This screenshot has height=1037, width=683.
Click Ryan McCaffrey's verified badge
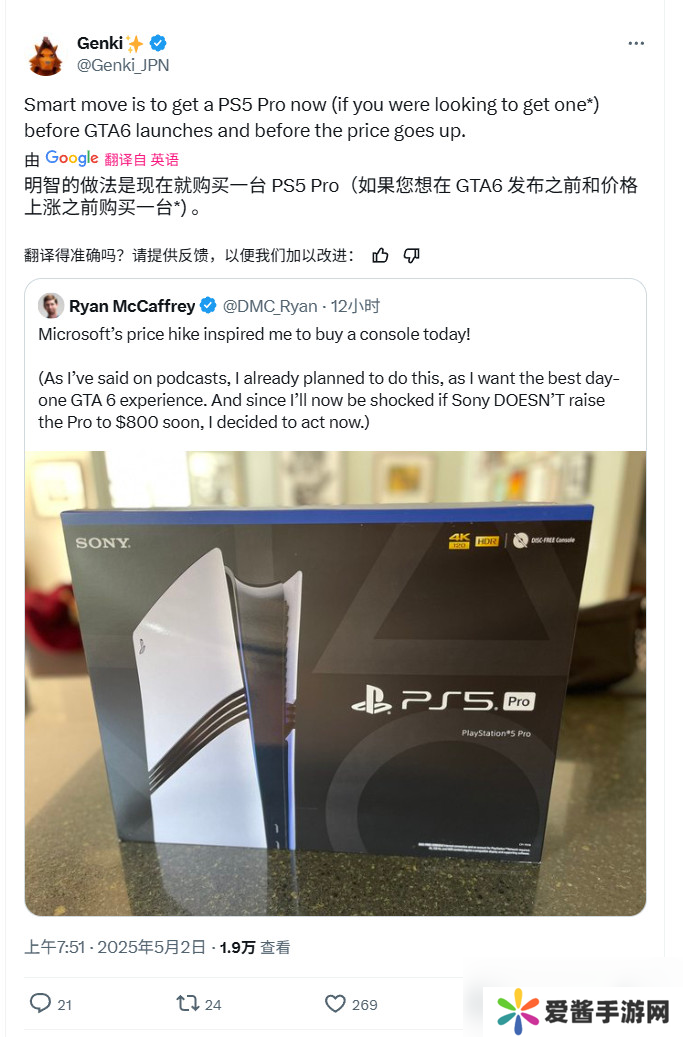pos(208,306)
